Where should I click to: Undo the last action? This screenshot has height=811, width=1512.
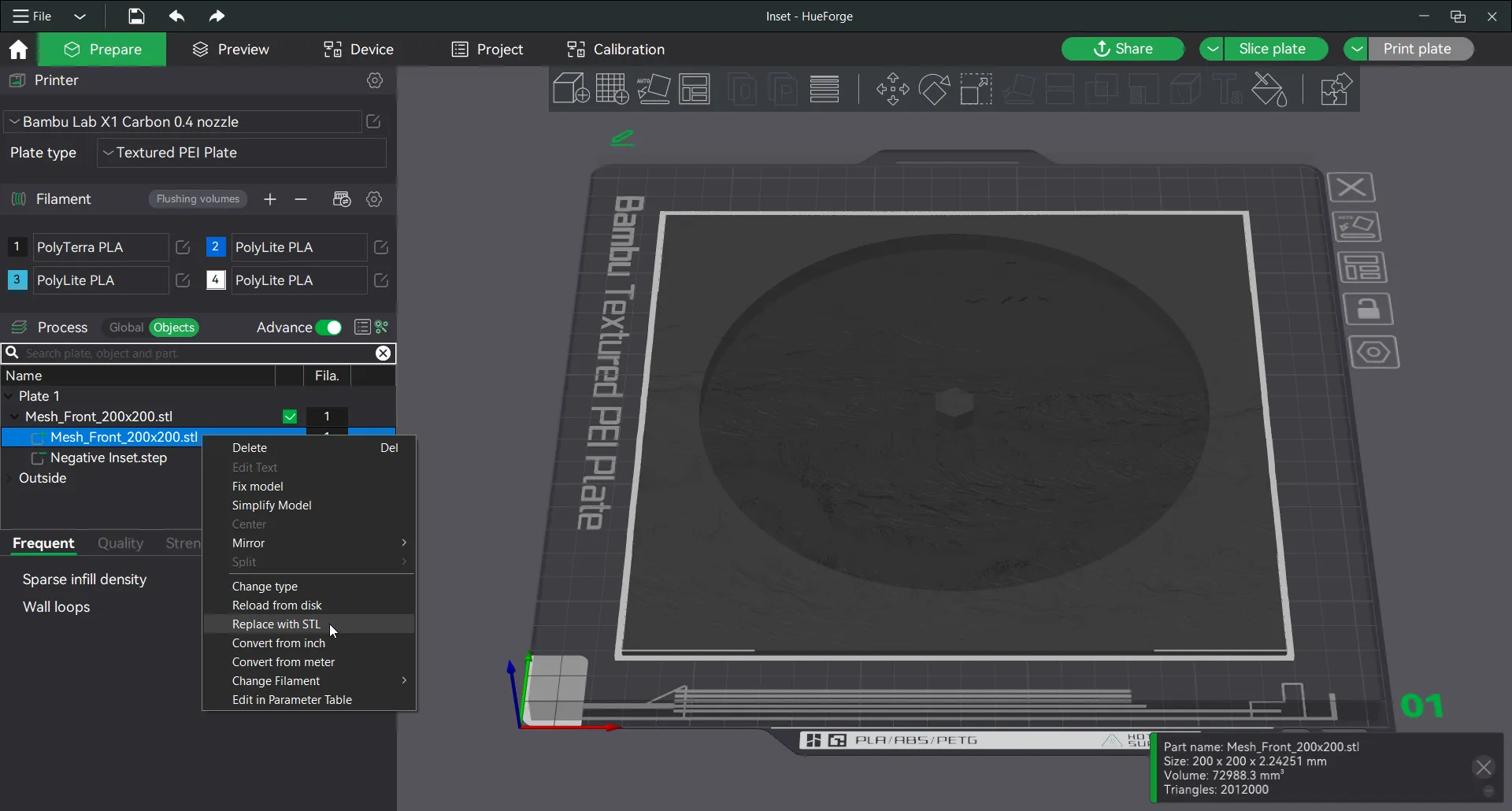click(176, 16)
